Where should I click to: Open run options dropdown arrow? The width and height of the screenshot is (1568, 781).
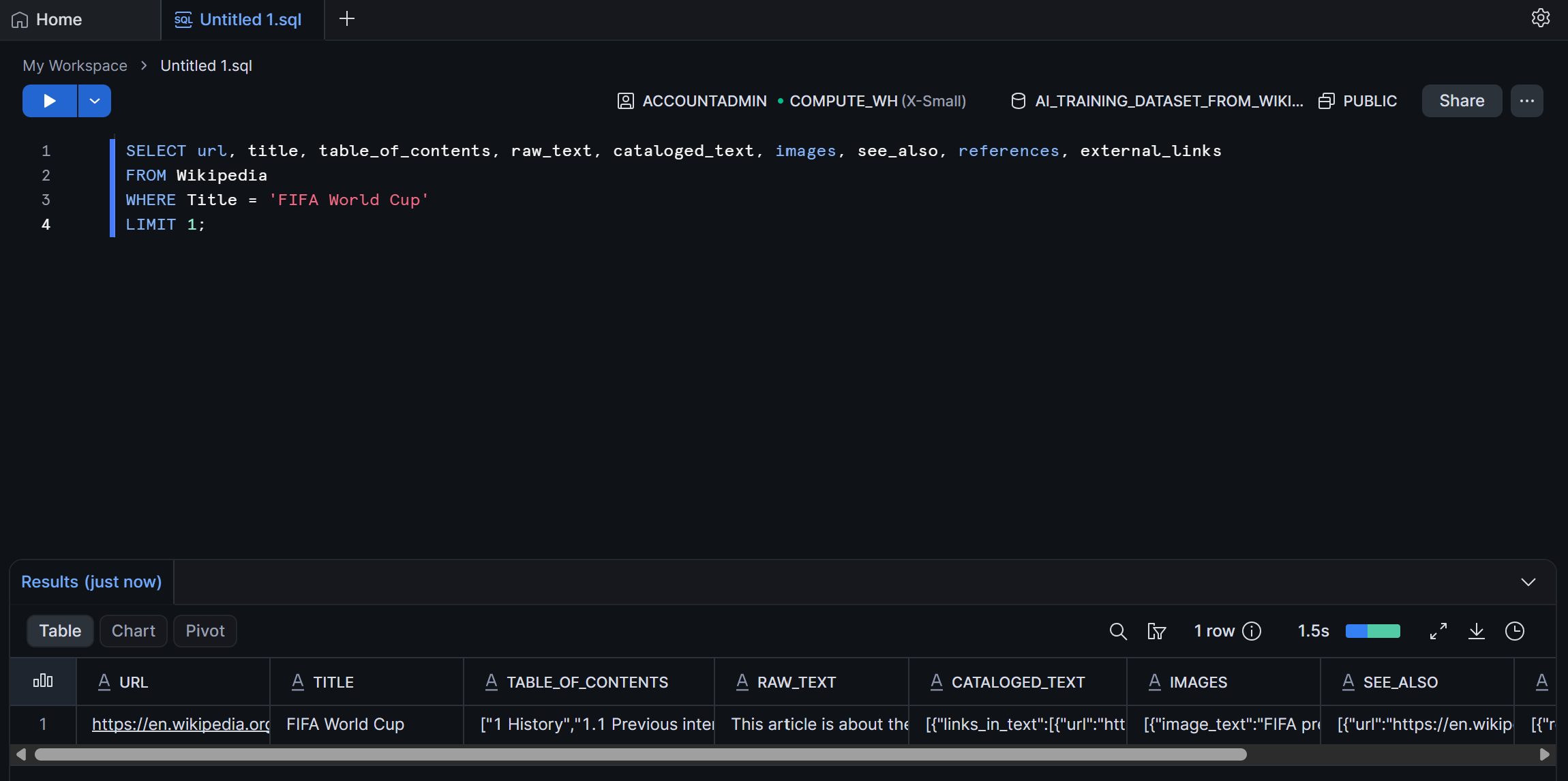coord(95,101)
